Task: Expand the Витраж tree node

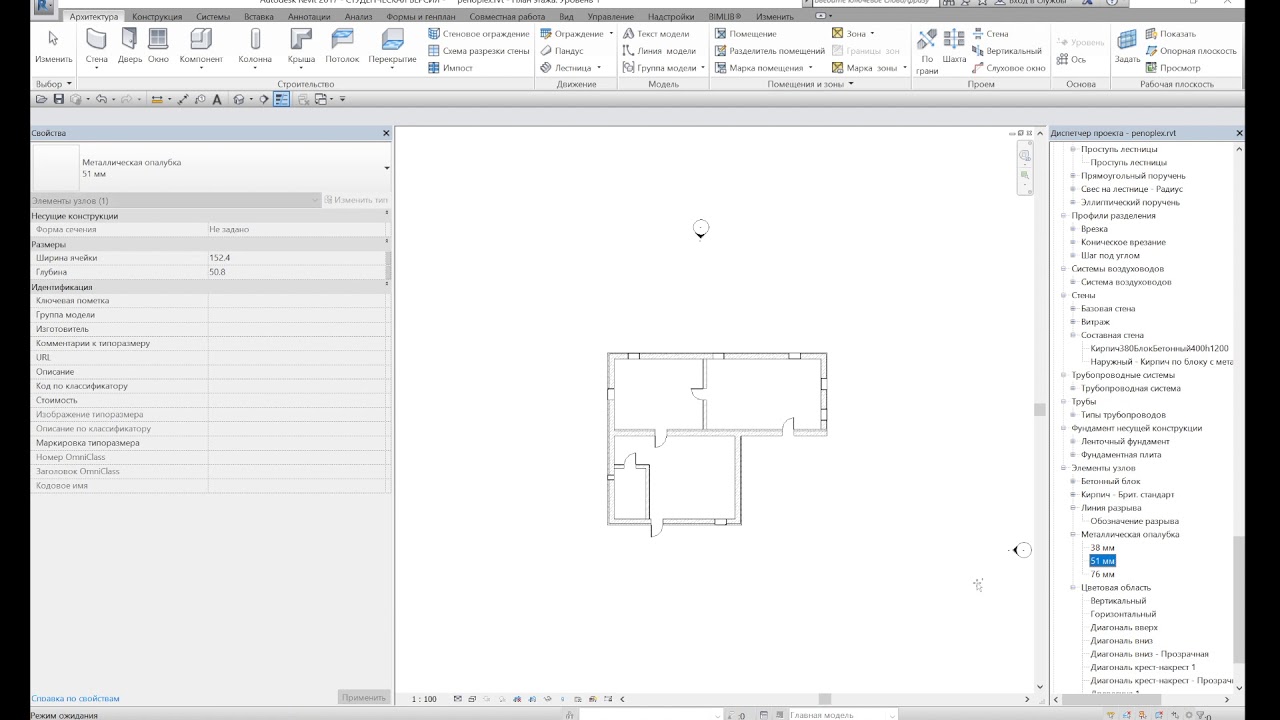Action: pos(1073,322)
